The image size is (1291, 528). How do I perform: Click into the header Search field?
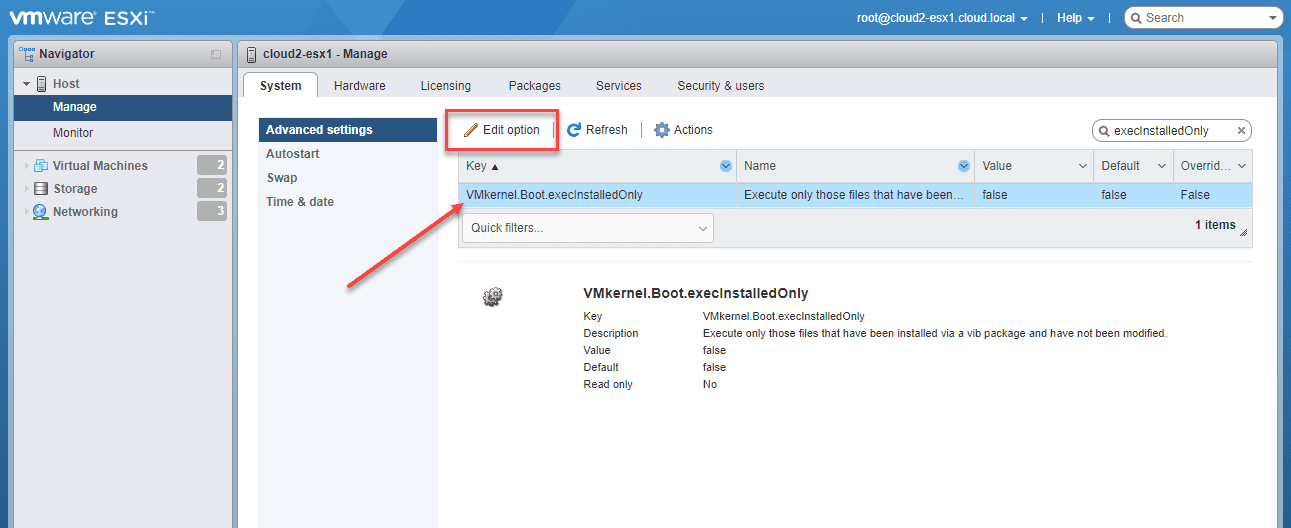point(1204,18)
